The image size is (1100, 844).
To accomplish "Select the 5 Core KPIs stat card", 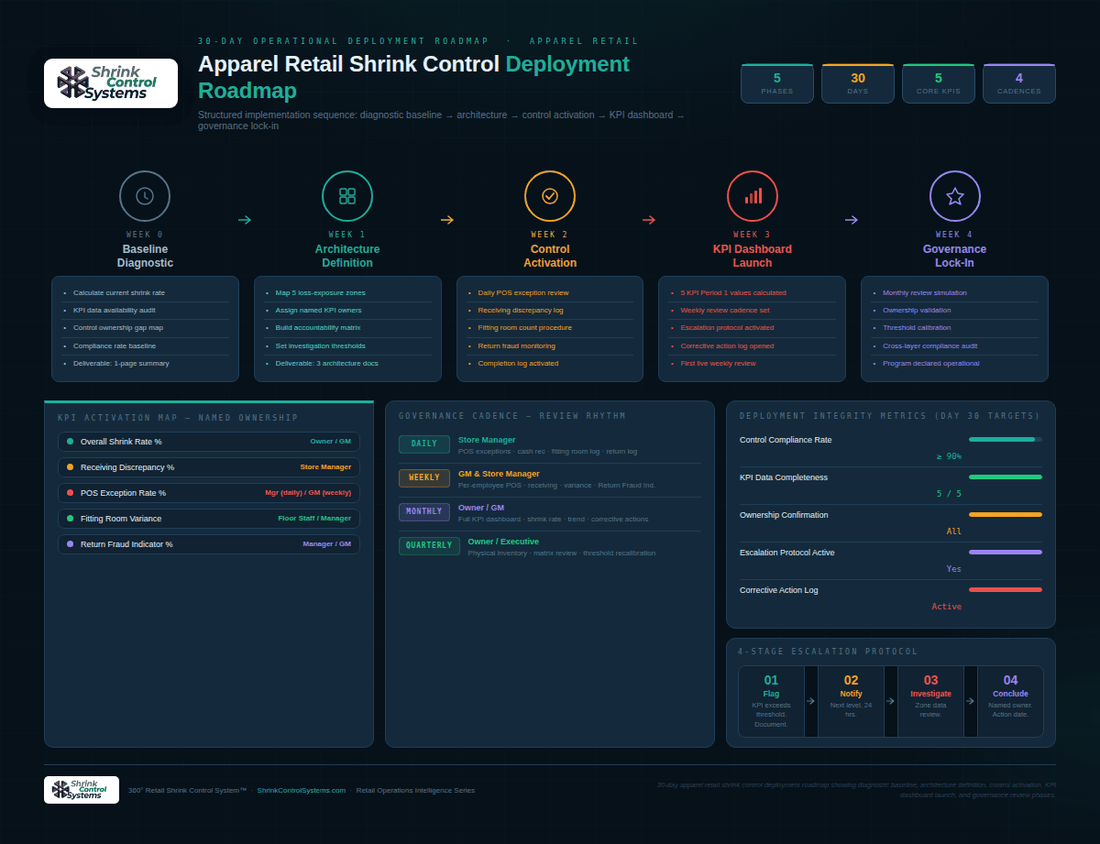I will (939, 83).
